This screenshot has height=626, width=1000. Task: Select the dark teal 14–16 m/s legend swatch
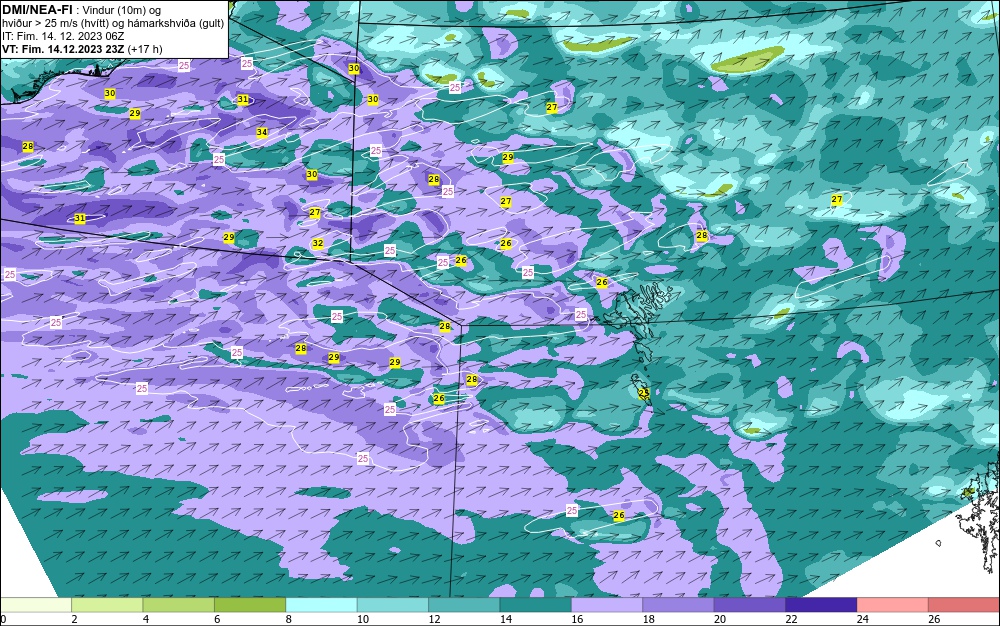pos(536,605)
